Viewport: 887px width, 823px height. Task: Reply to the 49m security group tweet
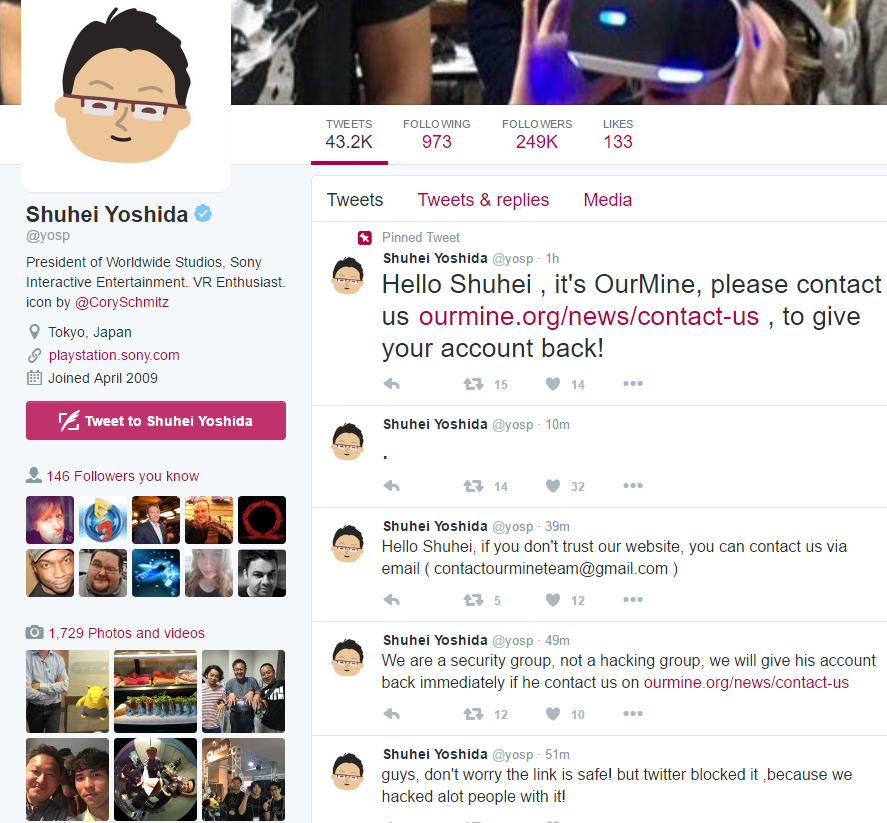[x=391, y=714]
